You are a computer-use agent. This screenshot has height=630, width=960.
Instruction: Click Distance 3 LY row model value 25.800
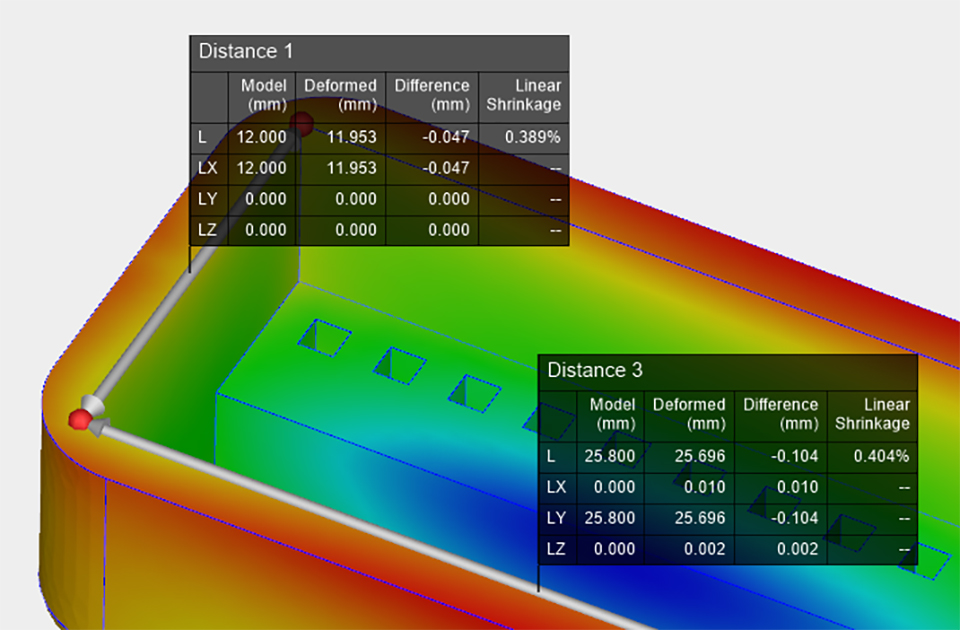point(610,518)
